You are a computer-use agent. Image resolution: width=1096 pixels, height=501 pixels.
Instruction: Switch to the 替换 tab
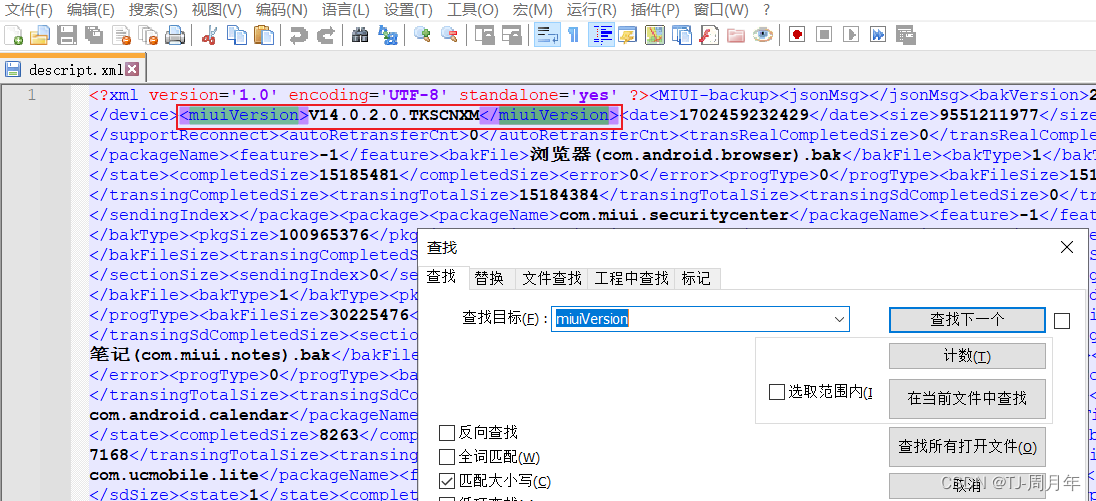(x=489, y=279)
